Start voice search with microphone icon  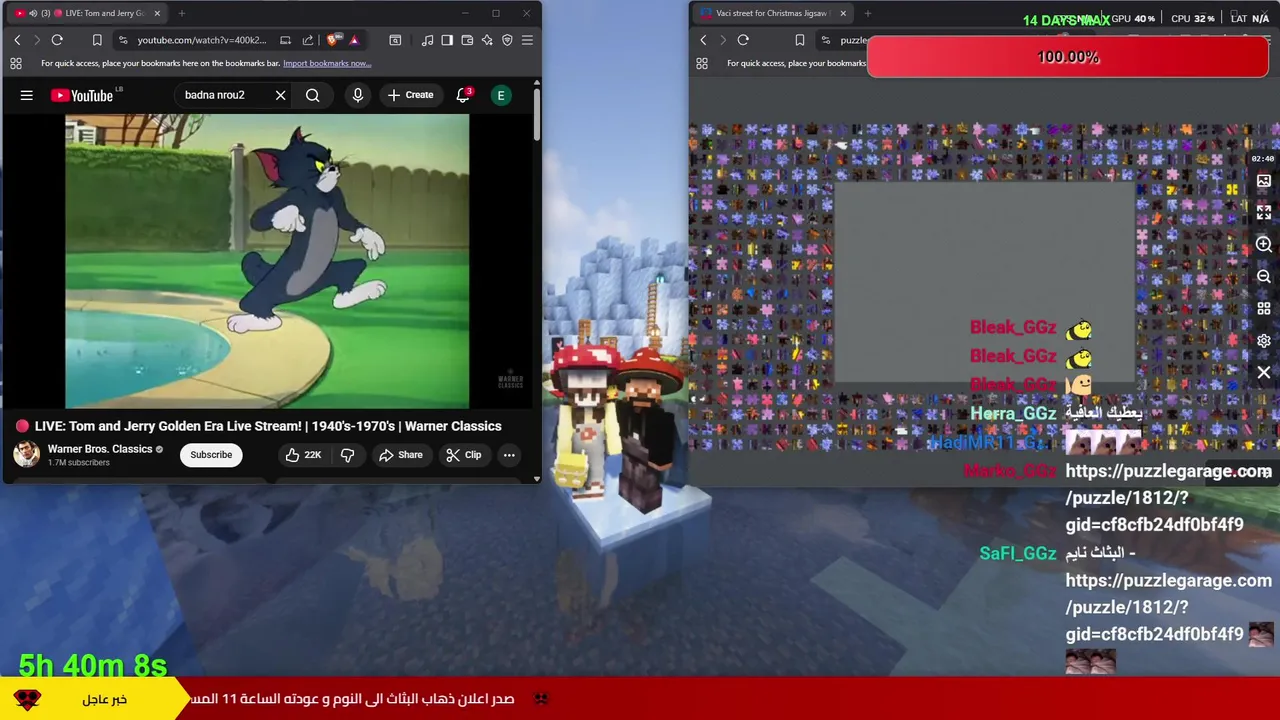tap(358, 96)
